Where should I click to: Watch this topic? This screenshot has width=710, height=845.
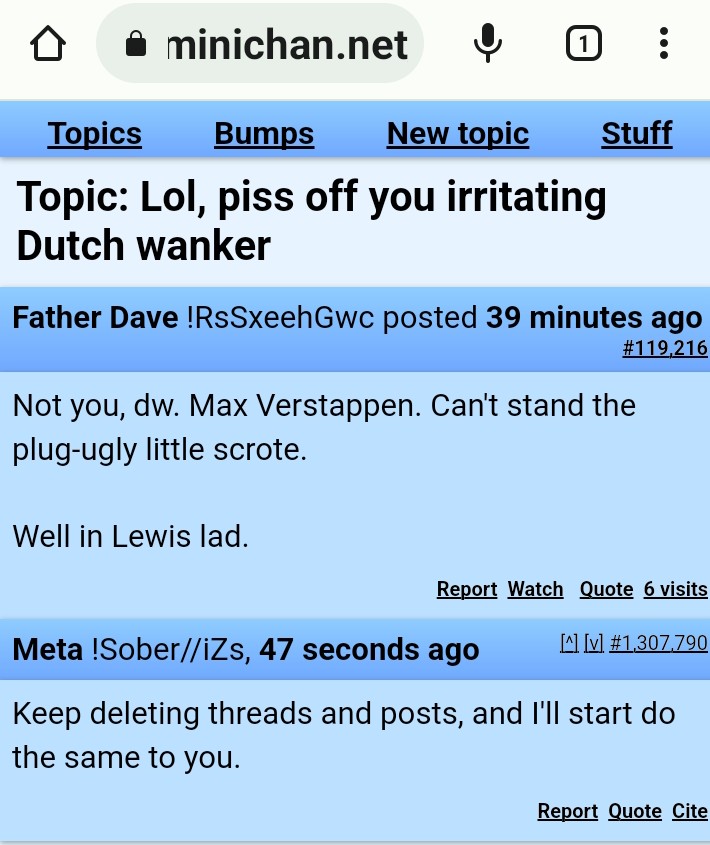[x=535, y=589]
